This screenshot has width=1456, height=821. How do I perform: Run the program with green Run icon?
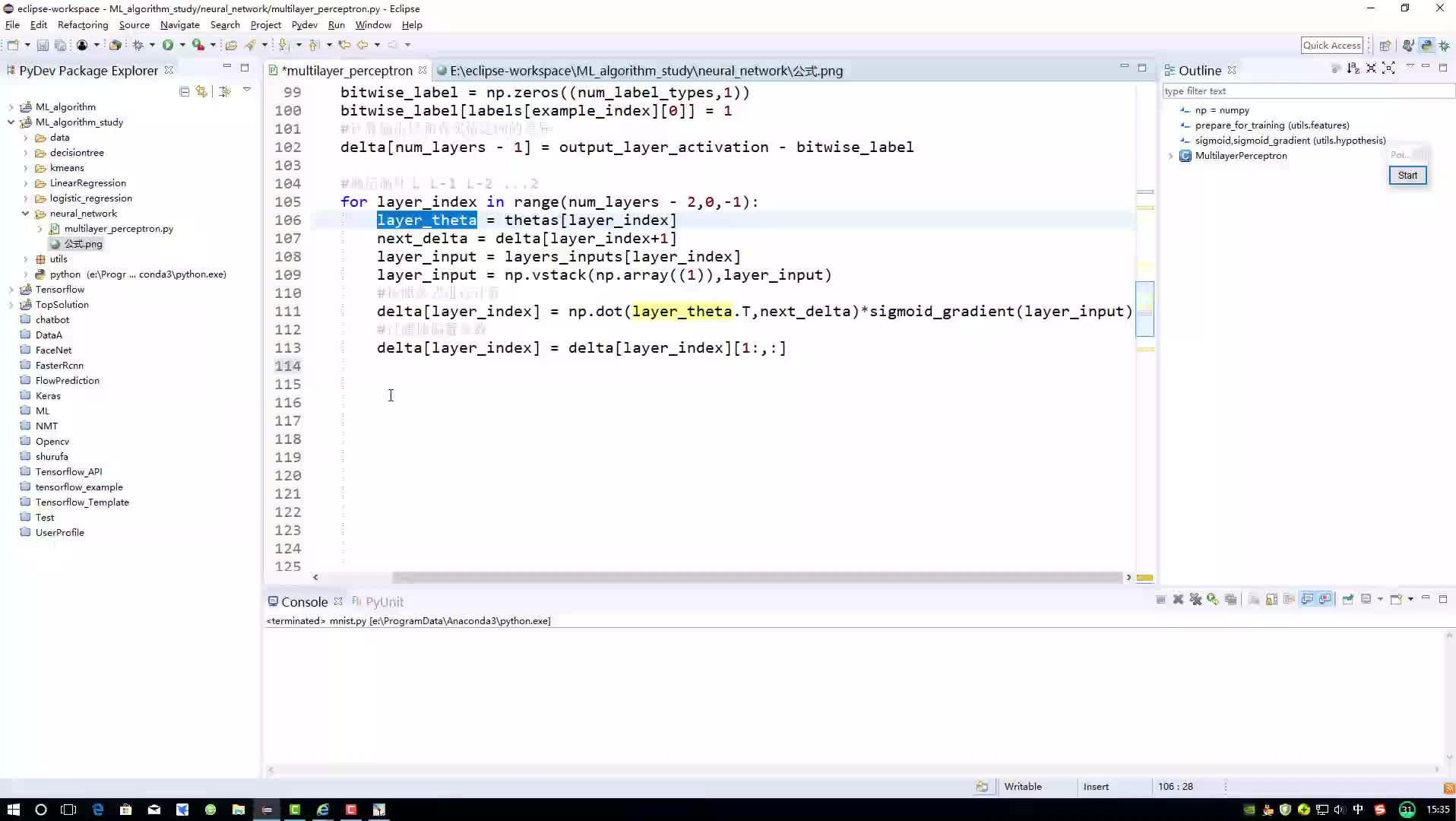click(168, 46)
